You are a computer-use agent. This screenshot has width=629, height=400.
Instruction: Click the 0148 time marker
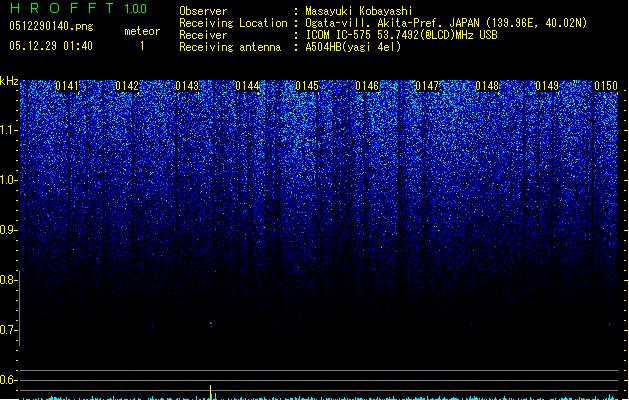[x=487, y=86]
